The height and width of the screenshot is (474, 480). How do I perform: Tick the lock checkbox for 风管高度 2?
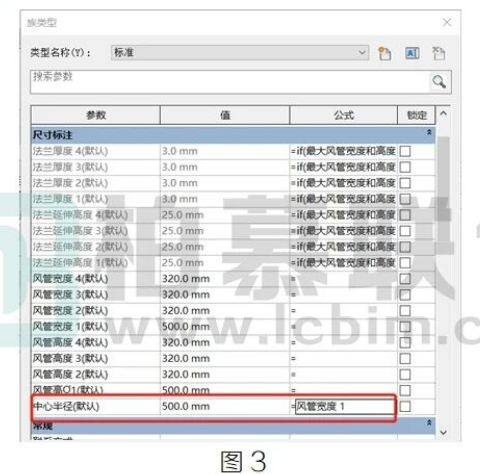pyautogui.click(x=405, y=374)
